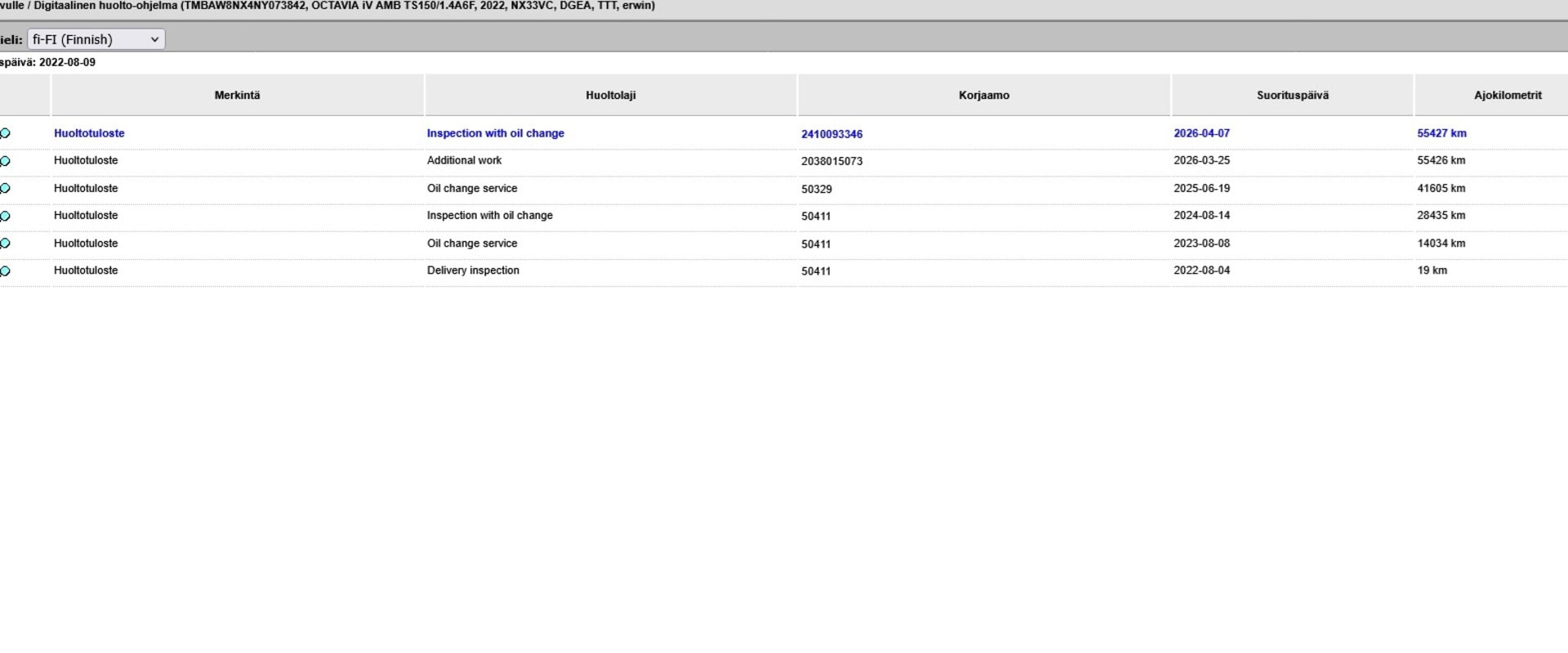Image resolution: width=1568 pixels, height=653 pixels.
Task: Click workshop number 2410093346
Action: coord(831,134)
